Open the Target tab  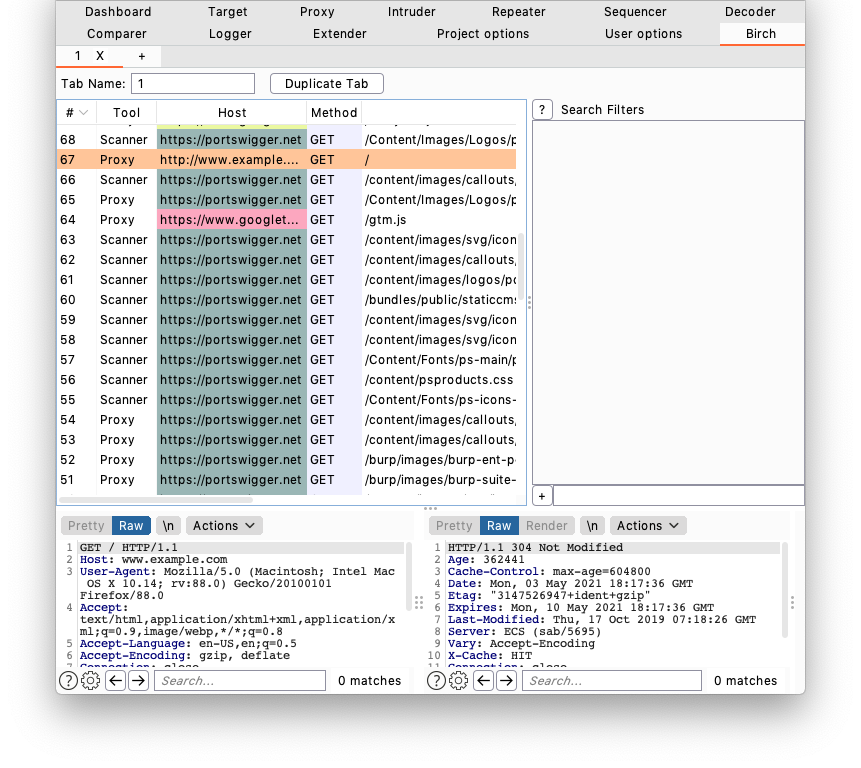(227, 12)
